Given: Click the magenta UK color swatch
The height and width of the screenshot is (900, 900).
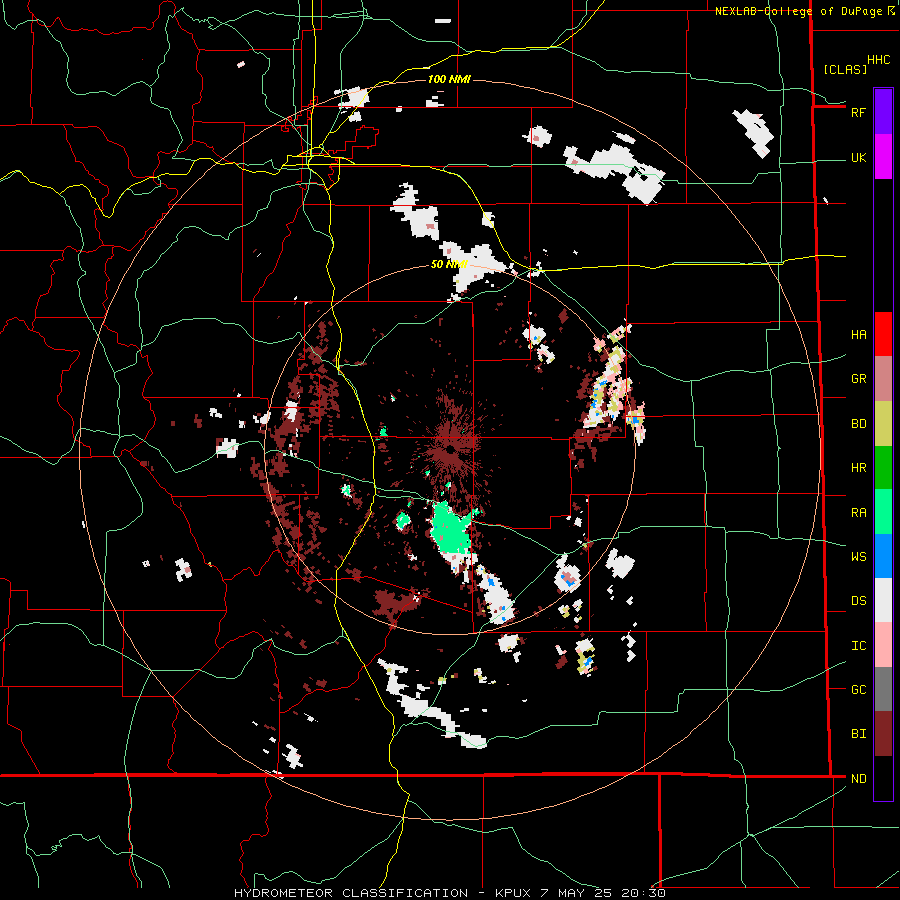Looking at the screenshot, I should click(x=883, y=157).
